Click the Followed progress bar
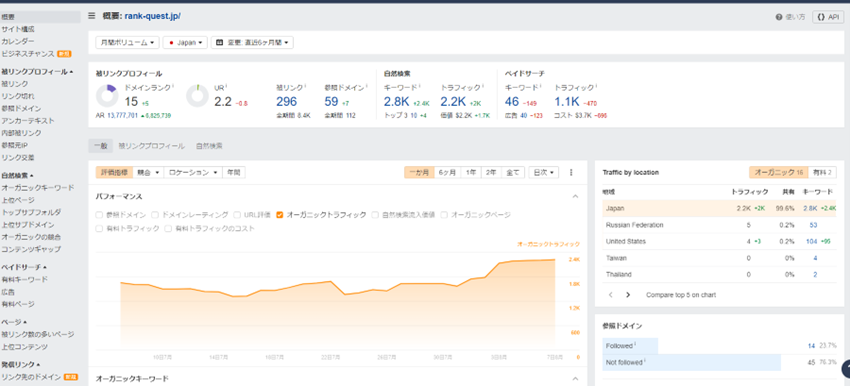Screen dimensions: 850x386 [630, 345]
